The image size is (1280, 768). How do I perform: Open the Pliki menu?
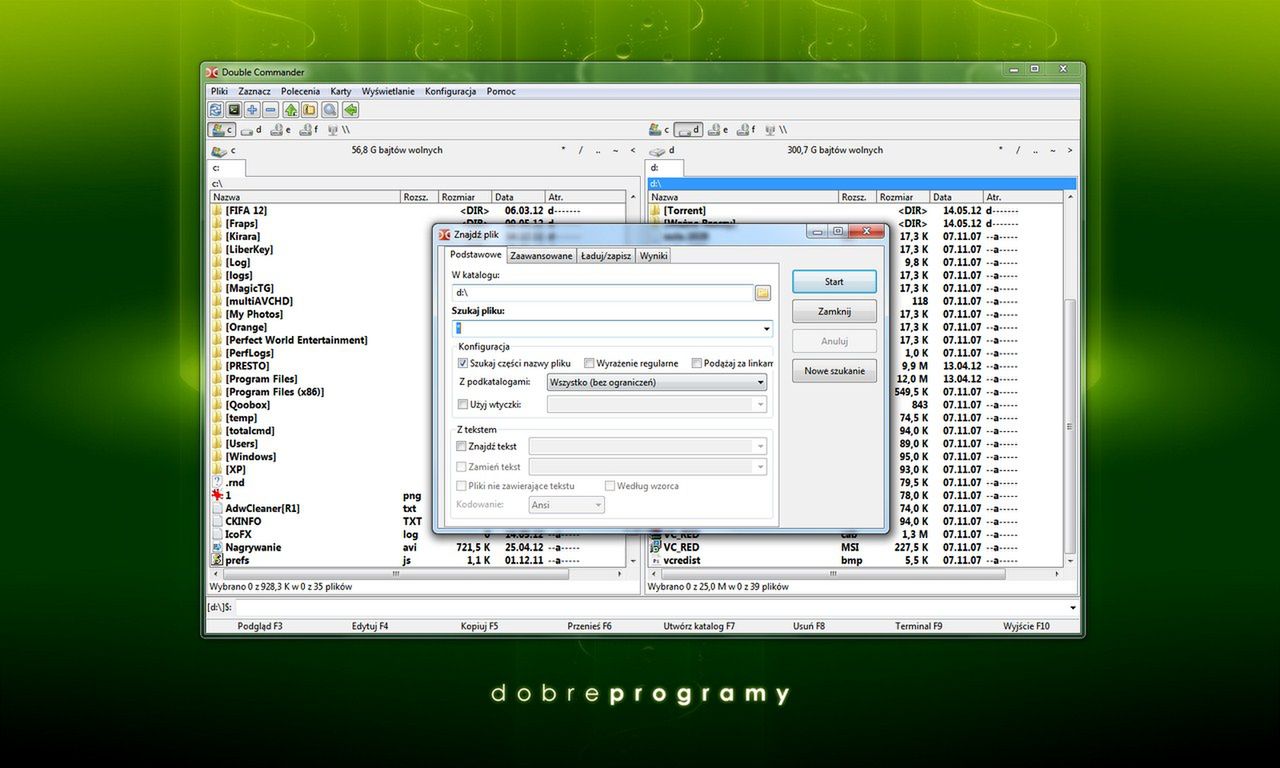pos(219,91)
